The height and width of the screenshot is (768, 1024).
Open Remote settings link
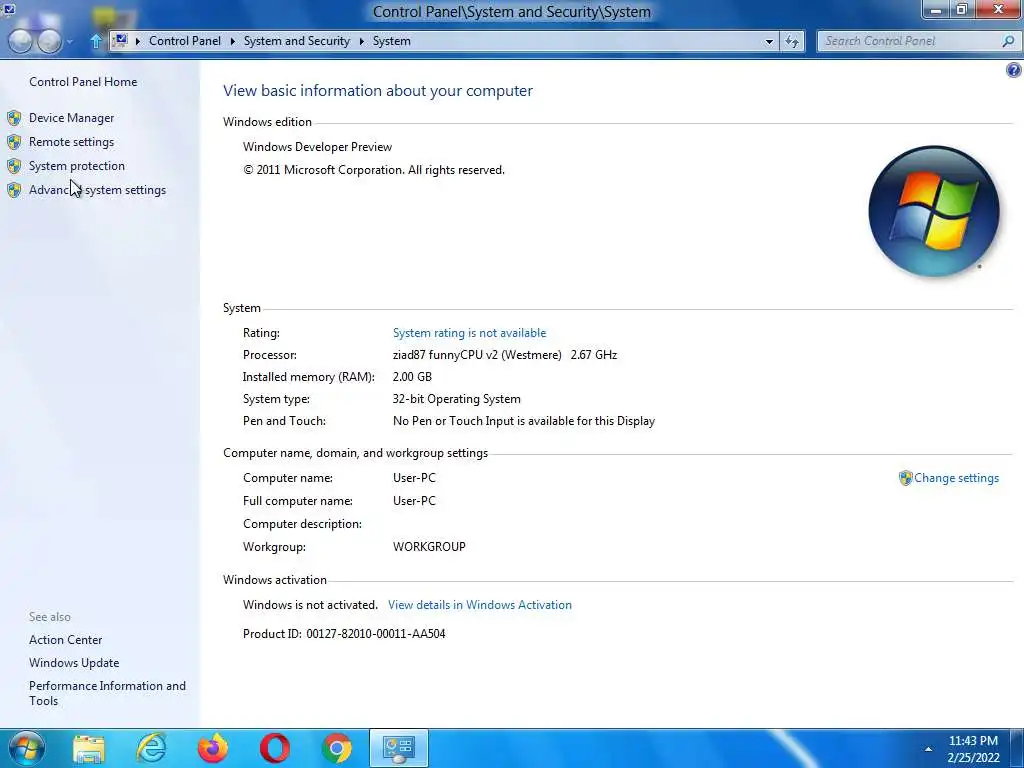click(71, 142)
